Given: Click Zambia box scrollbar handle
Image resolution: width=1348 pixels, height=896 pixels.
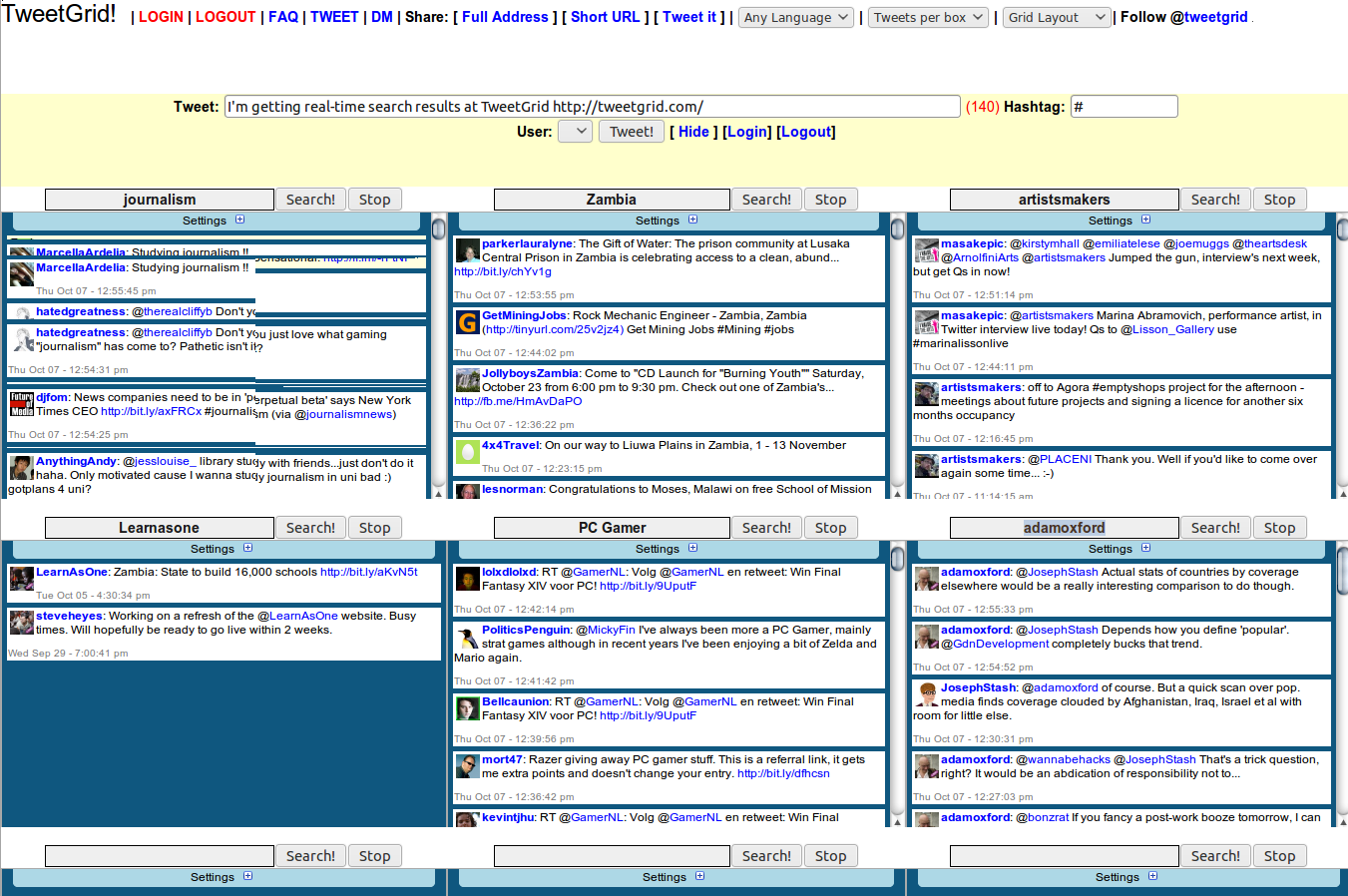Looking at the screenshot, I should tap(897, 228).
